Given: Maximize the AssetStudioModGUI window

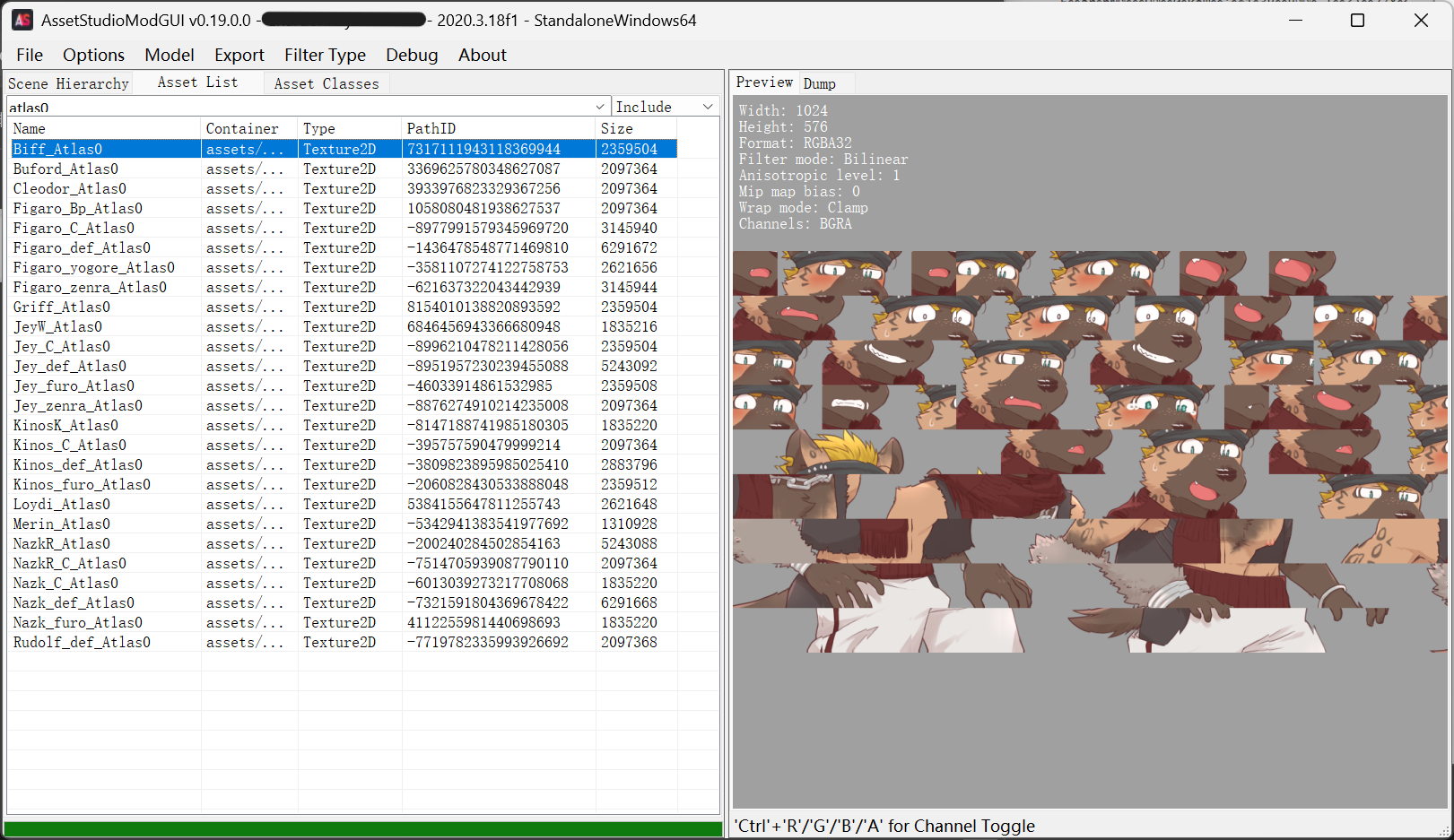Looking at the screenshot, I should click(x=1357, y=20).
